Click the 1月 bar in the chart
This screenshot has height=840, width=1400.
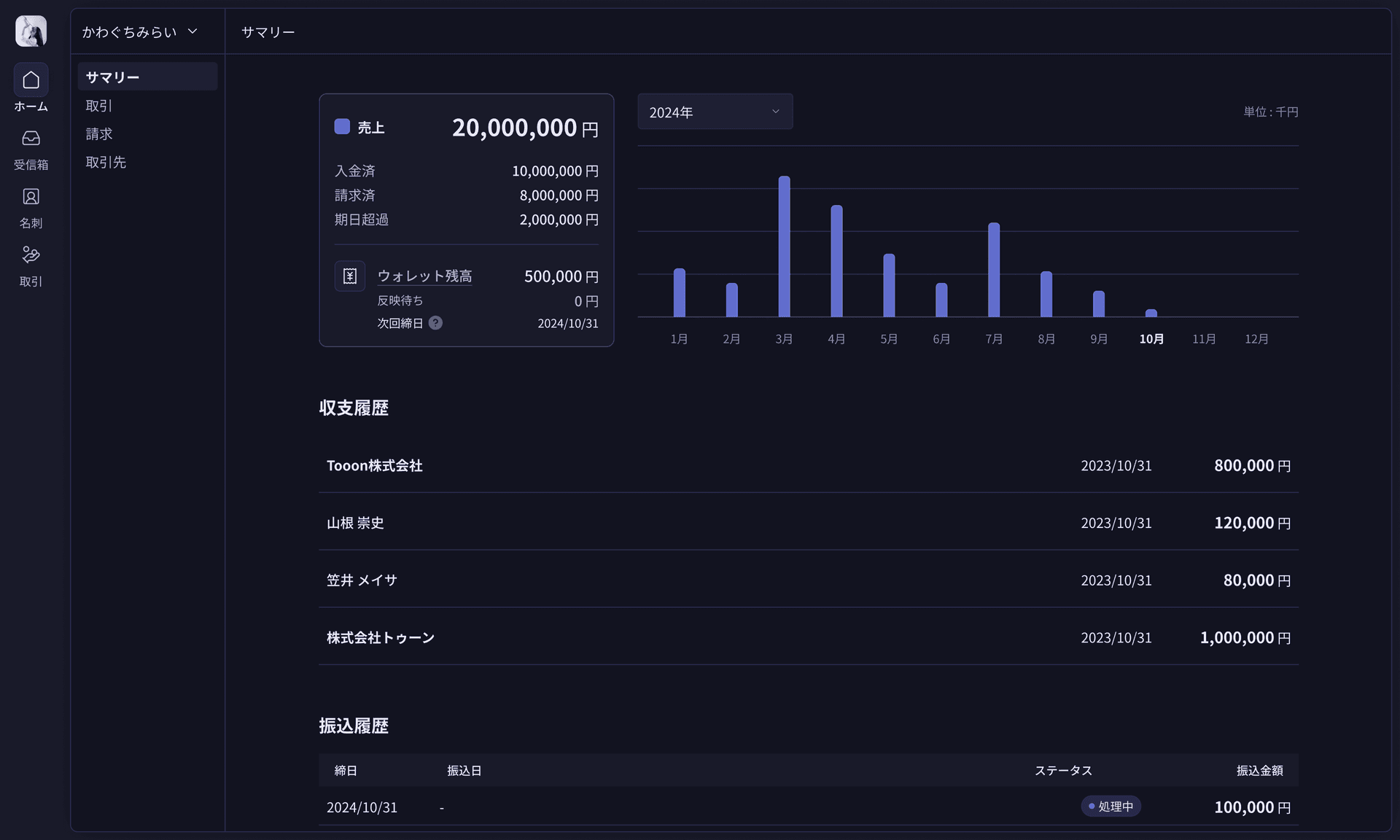(679, 292)
